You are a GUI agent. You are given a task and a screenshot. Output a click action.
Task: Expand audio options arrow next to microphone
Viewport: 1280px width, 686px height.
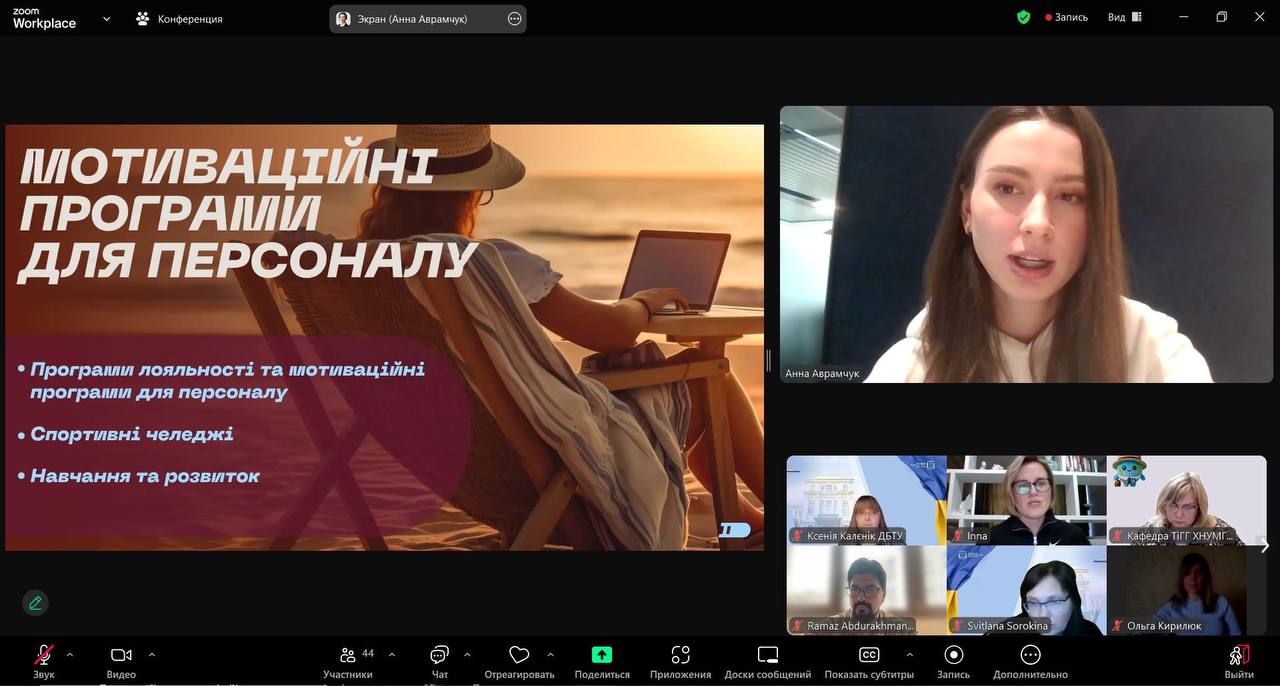(x=70, y=655)
